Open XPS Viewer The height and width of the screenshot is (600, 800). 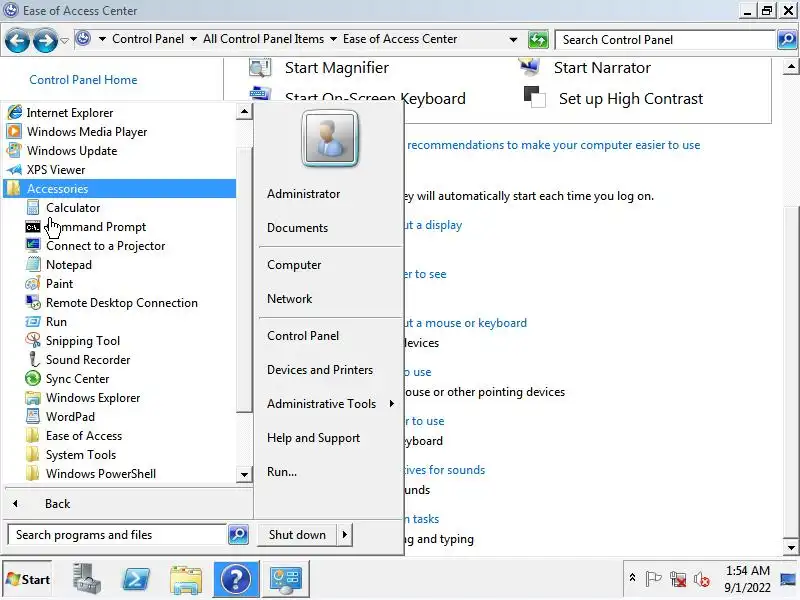(56, 170)
